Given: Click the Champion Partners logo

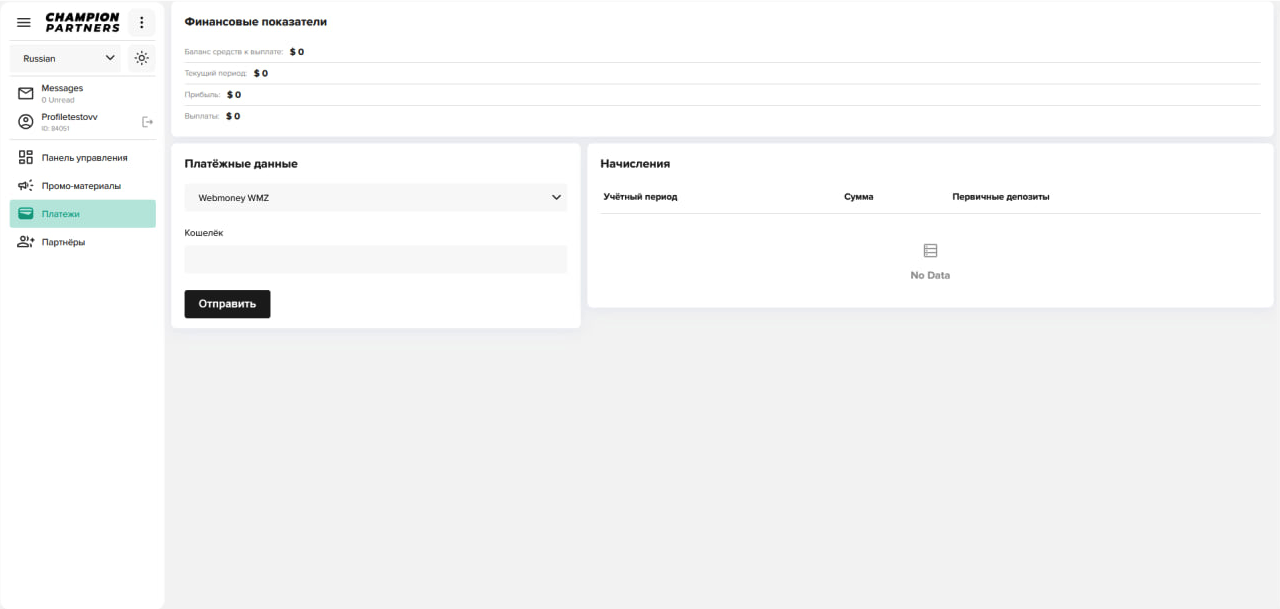Looking at the screenshot, I should pos(82,22).
